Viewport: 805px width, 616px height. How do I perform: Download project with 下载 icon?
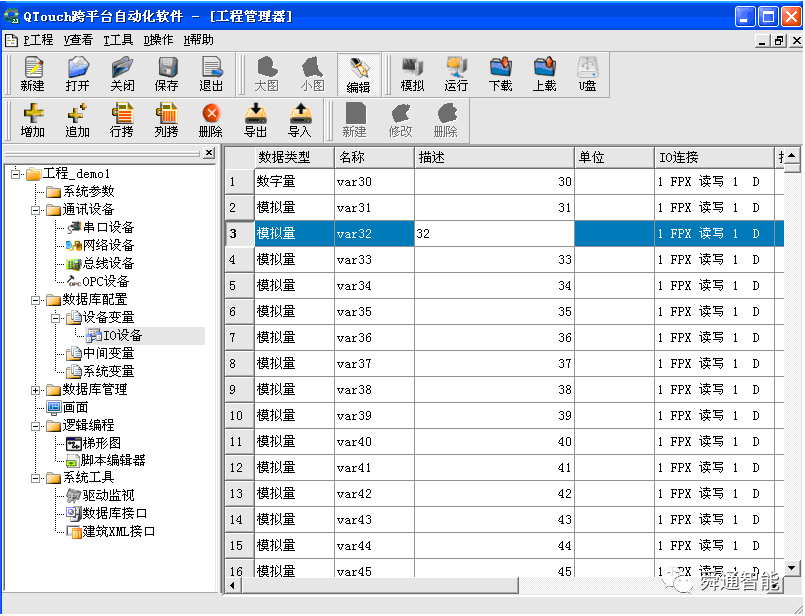tap(501, 74)
